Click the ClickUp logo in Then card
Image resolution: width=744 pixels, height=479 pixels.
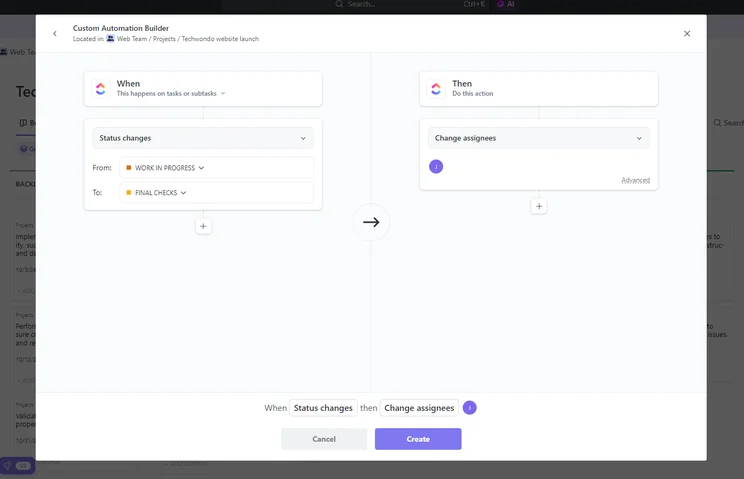(436, 89)
